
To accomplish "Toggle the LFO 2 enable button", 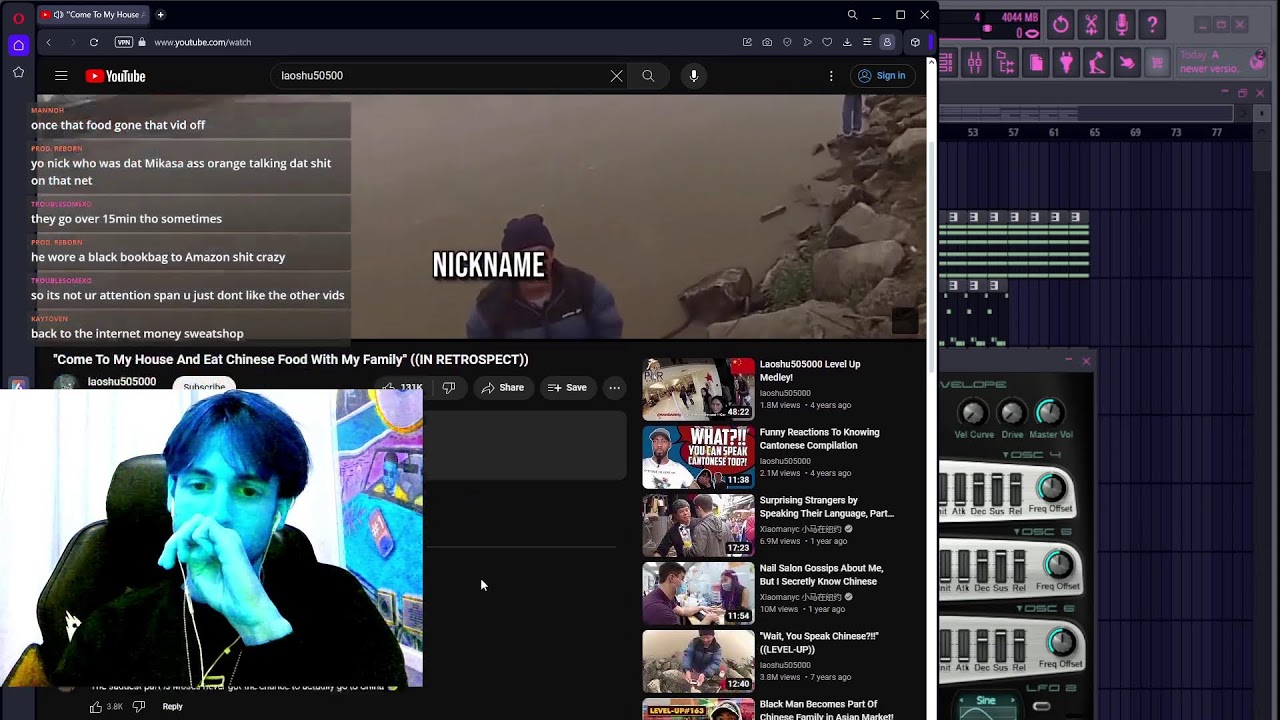I will (x=1041, y=707).
